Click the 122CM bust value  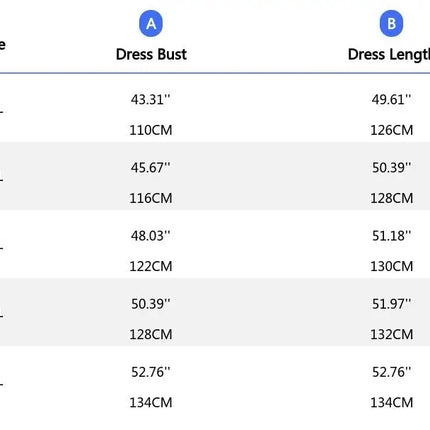pyautogui.click(x=151, y=266)
